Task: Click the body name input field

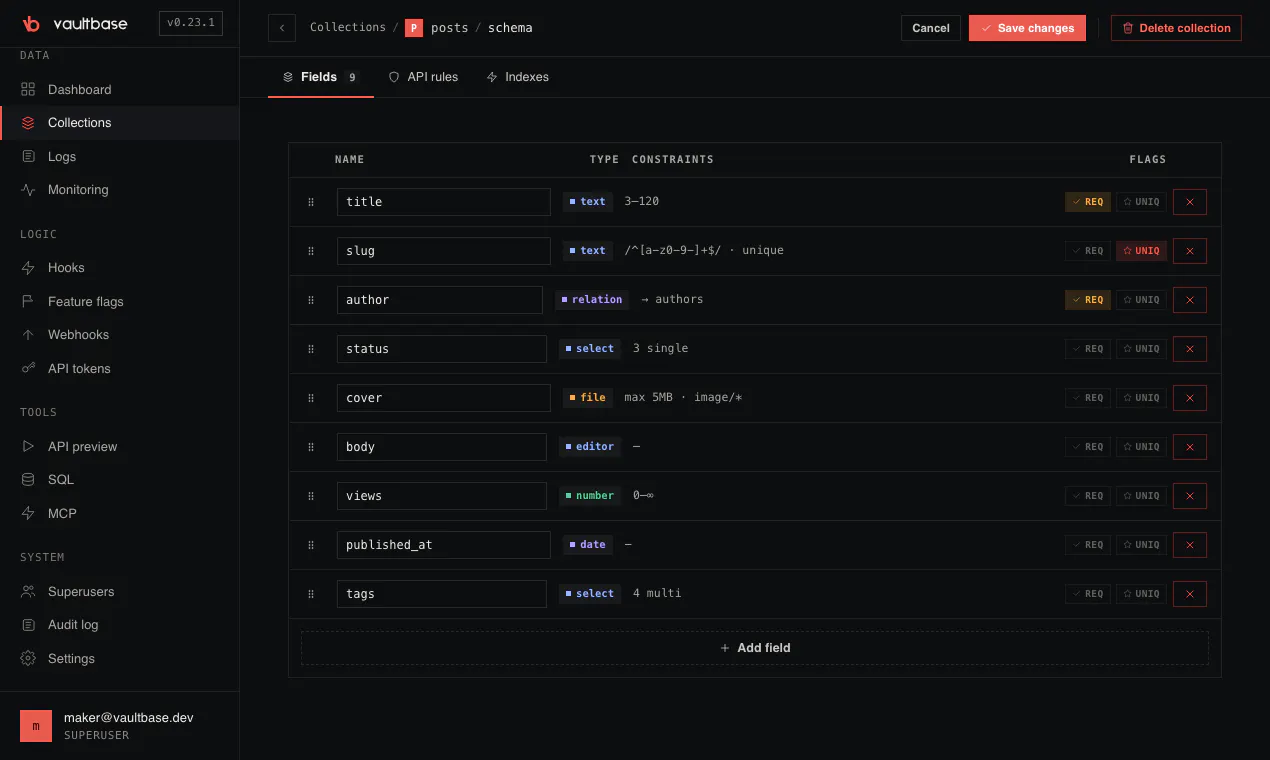Action: (442, 447)
